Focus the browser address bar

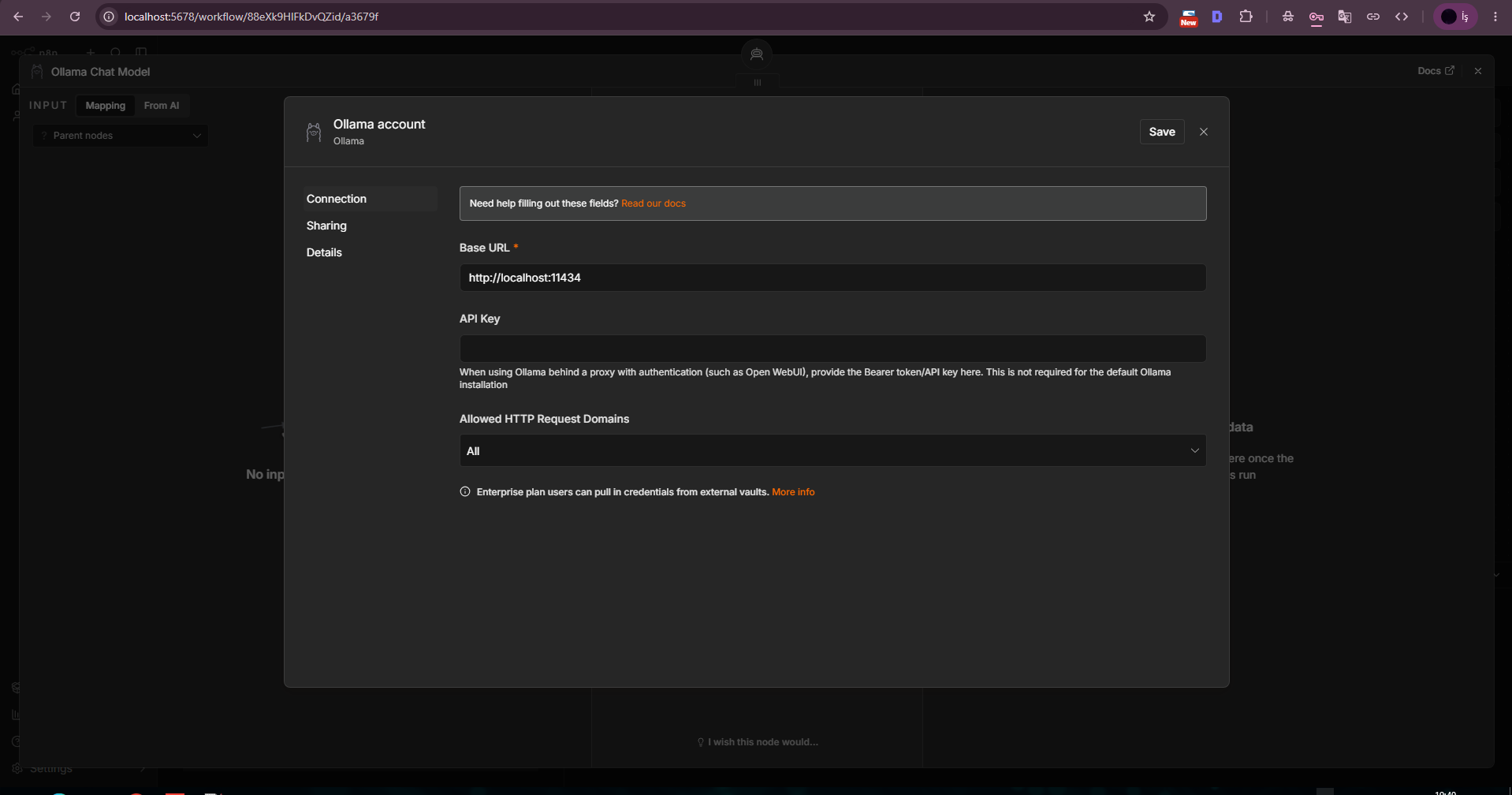point(631,17)
